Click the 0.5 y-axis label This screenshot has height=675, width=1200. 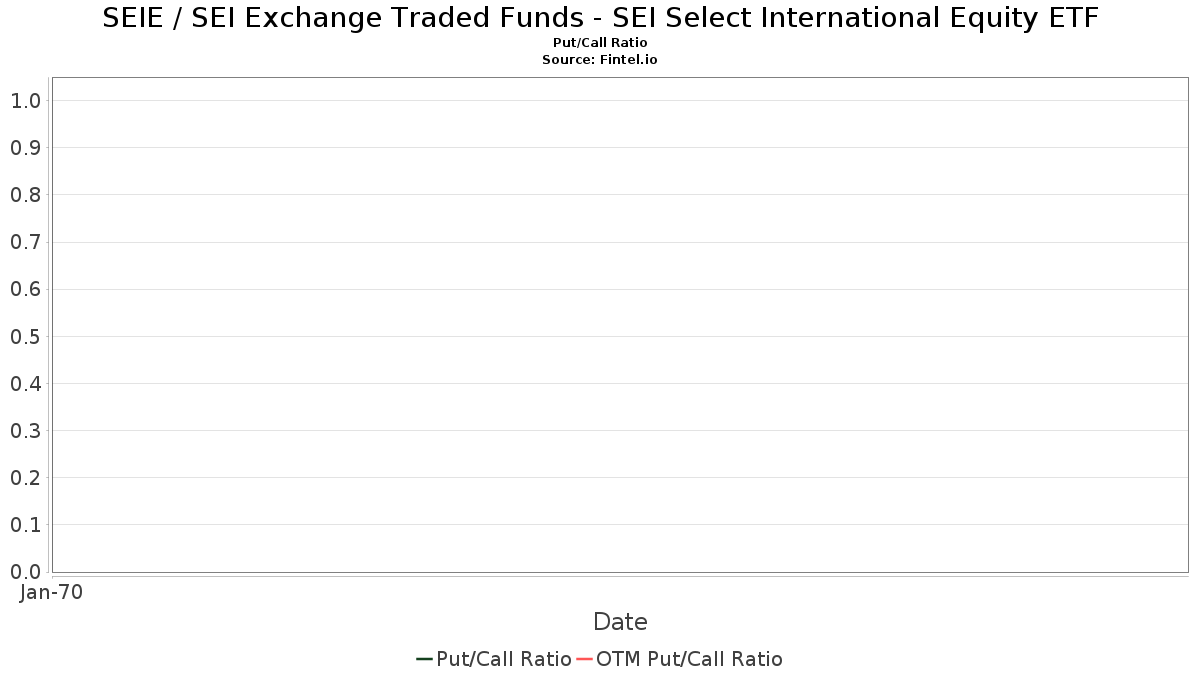click(25, 337)
